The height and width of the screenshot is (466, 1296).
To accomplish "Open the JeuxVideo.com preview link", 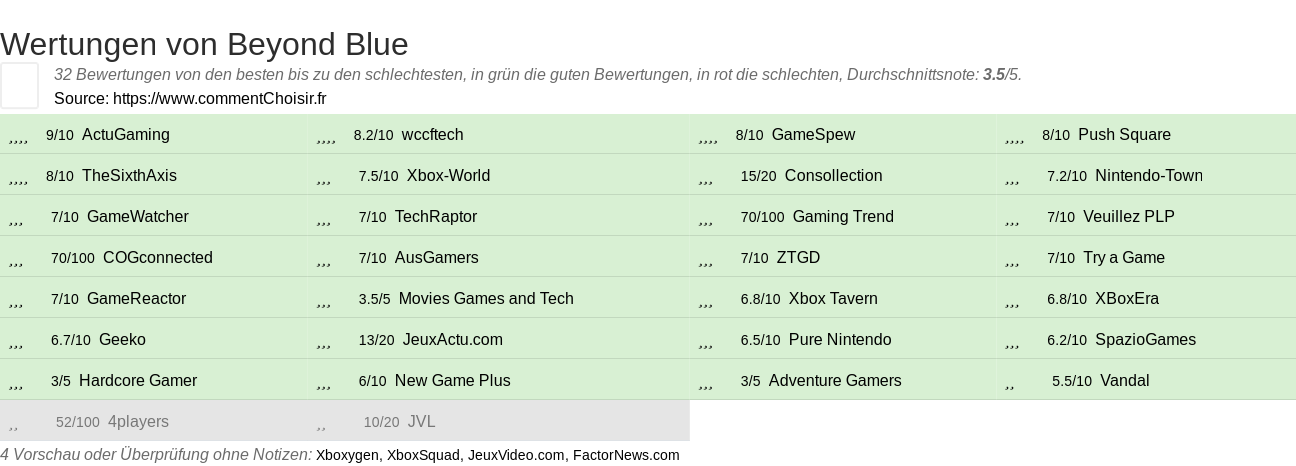I will 516,455.
